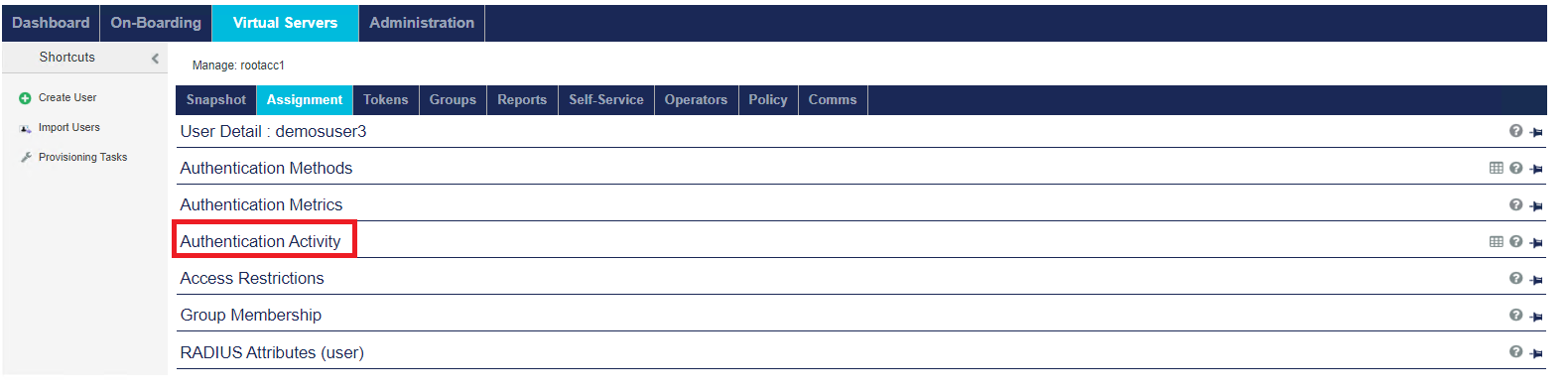Open the Import Users shortcut link

pos(68,127)
